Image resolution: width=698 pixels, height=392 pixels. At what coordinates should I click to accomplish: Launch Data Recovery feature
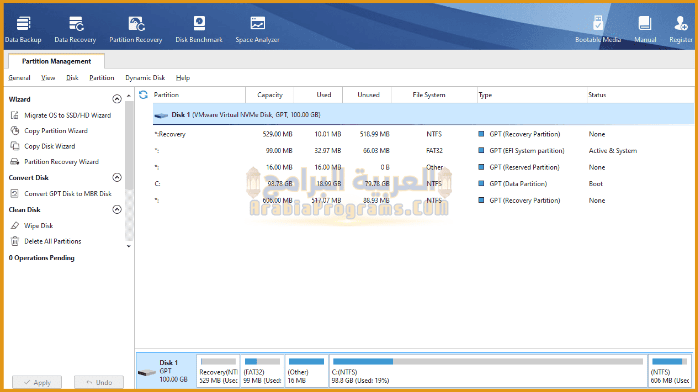tap(75, 29)
